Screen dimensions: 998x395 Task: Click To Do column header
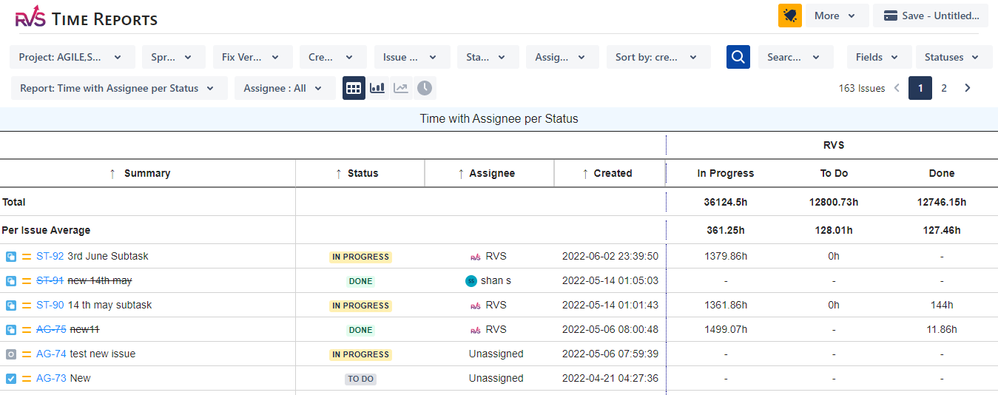coord(834,173)
